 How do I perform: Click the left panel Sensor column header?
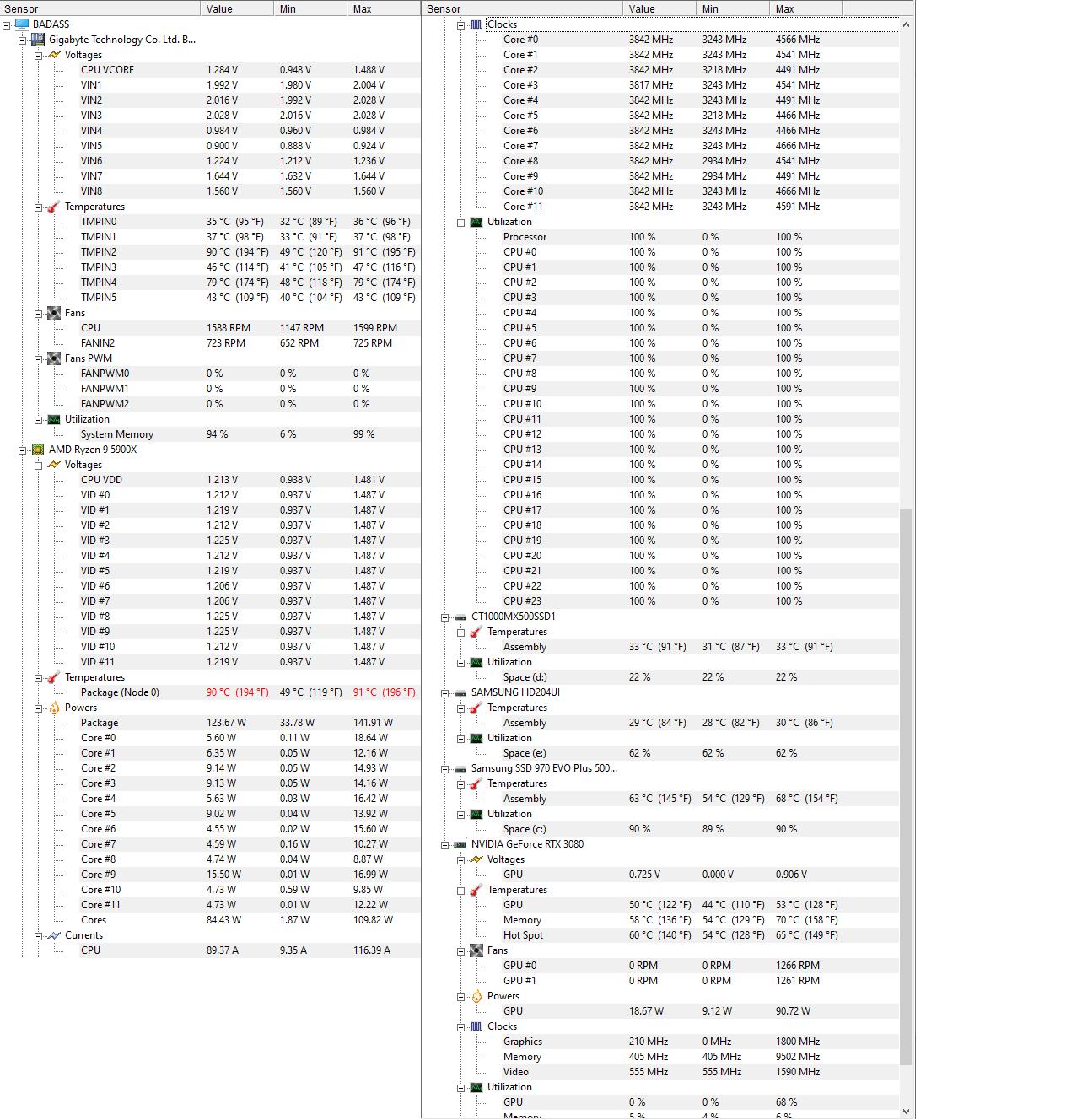(100, 8)
